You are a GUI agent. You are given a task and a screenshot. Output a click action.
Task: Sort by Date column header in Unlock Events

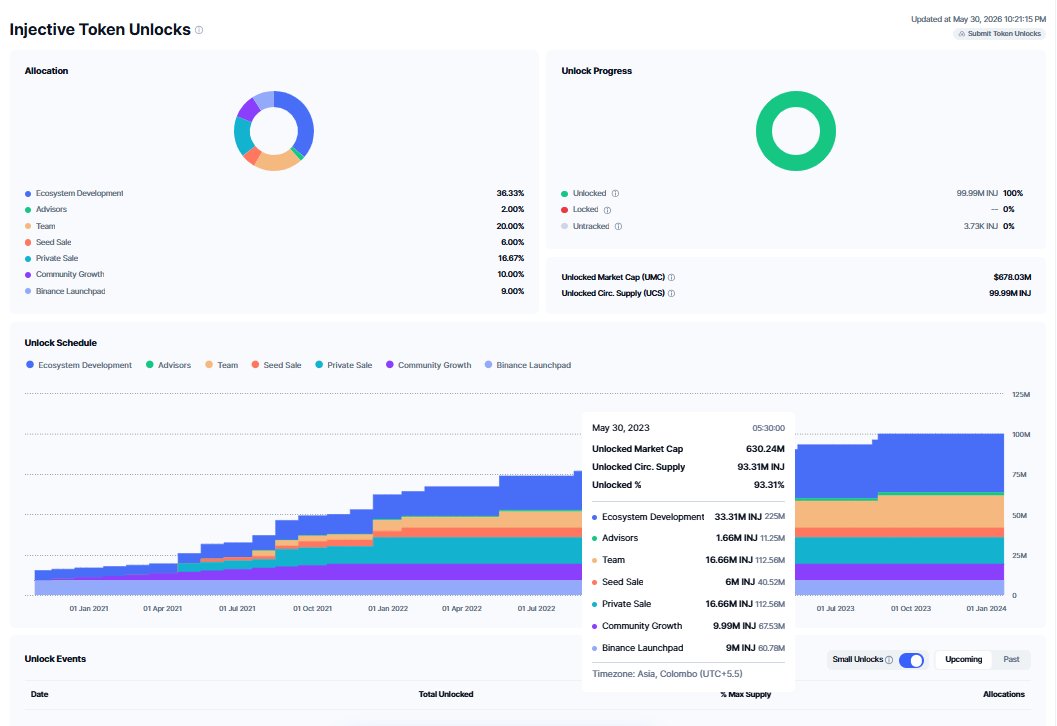tap(40, 694)
